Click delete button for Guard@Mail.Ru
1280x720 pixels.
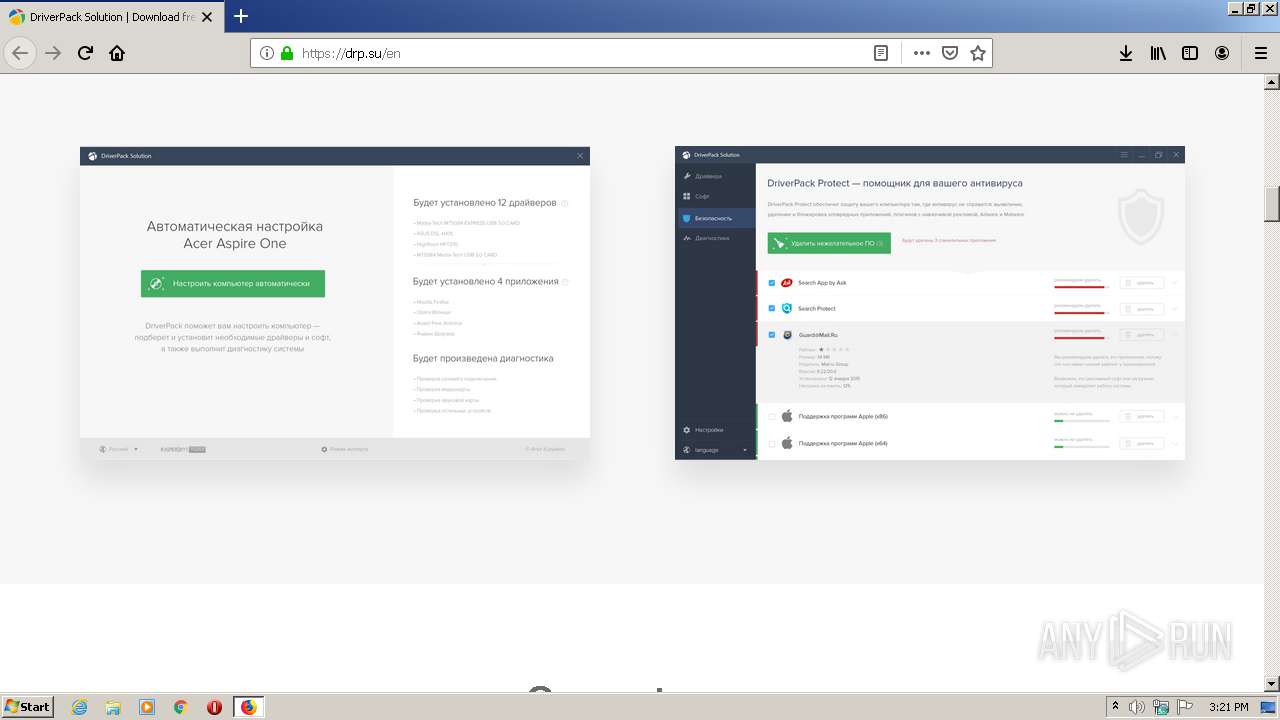tap(1141, 335)
